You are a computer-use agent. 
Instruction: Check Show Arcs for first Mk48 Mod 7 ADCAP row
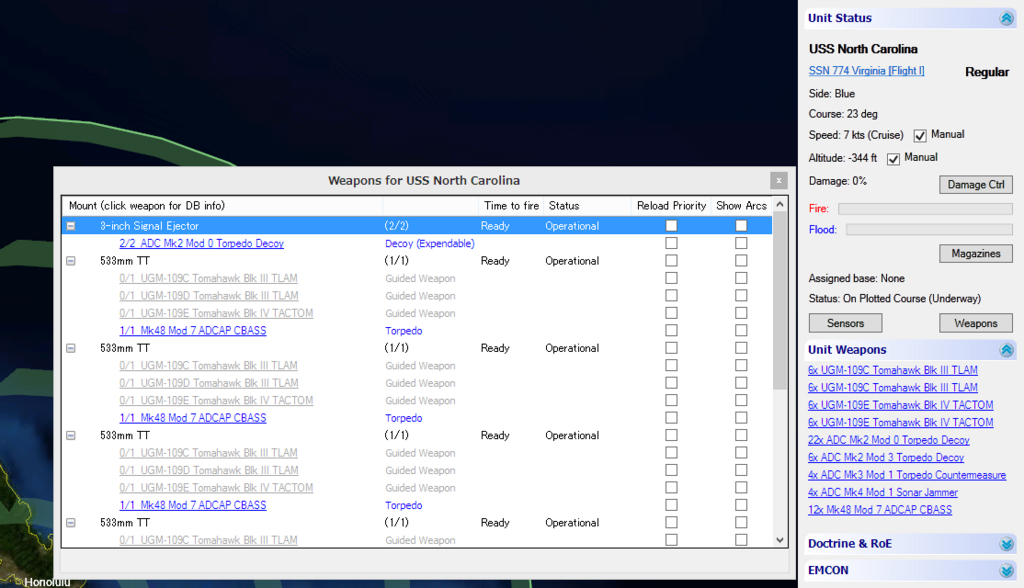pos(741,330)
